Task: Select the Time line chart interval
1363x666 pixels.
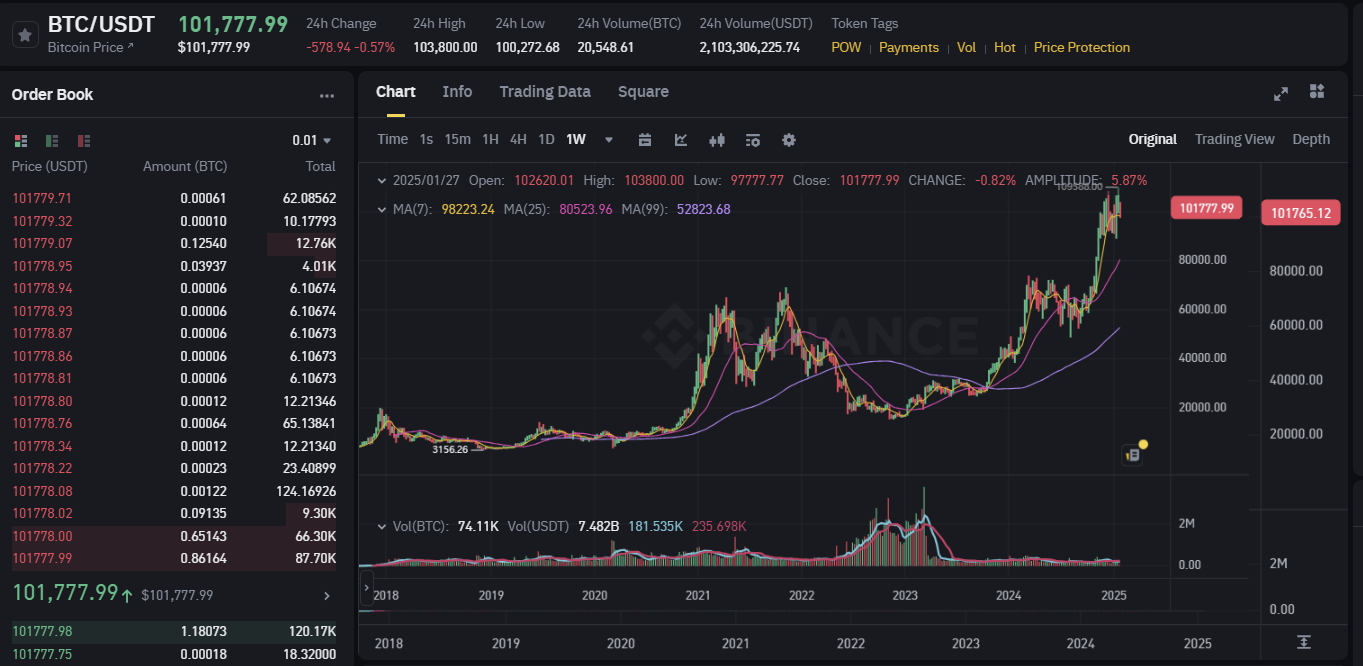Action: tap(393, 139)
